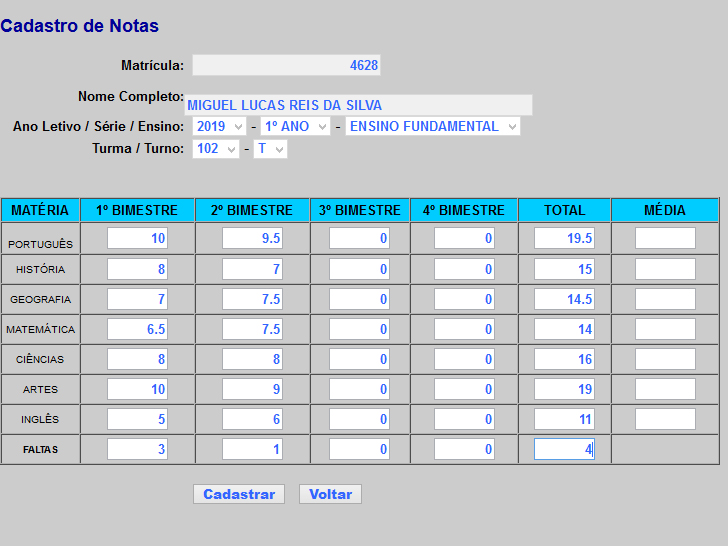
Task: Expand the Série 1º ANO dropdown
Action: tap(295, 127)
